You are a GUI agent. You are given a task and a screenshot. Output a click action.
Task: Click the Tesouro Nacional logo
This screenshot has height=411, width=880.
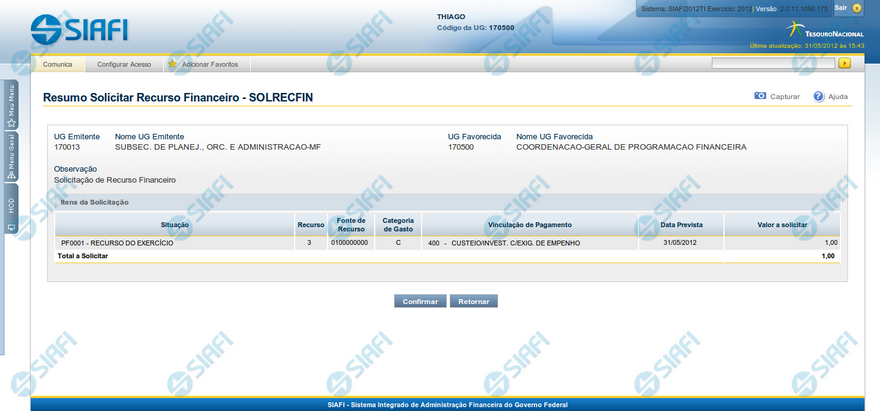823,30
